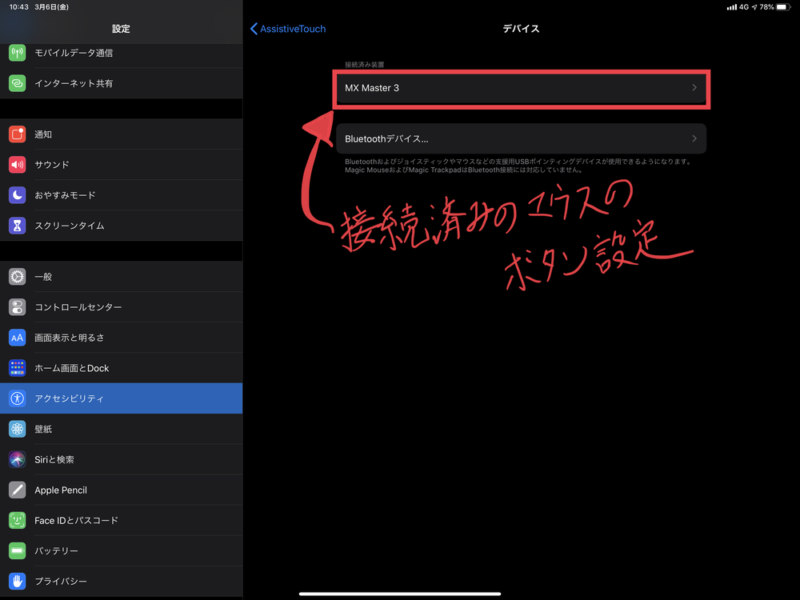Image resolution: width=800 pixels, height=600 pixels.
Task: Select インターネット共有 in the sidebar
Action: (x=121, y=83)
